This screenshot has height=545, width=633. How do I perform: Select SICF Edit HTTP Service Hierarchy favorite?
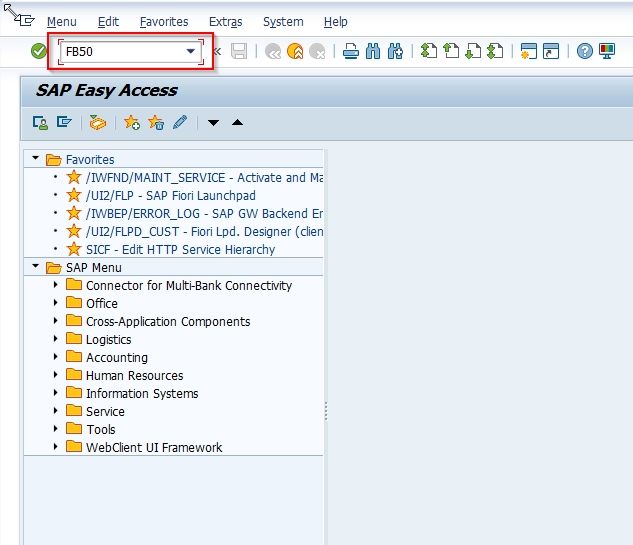(180, 249)
